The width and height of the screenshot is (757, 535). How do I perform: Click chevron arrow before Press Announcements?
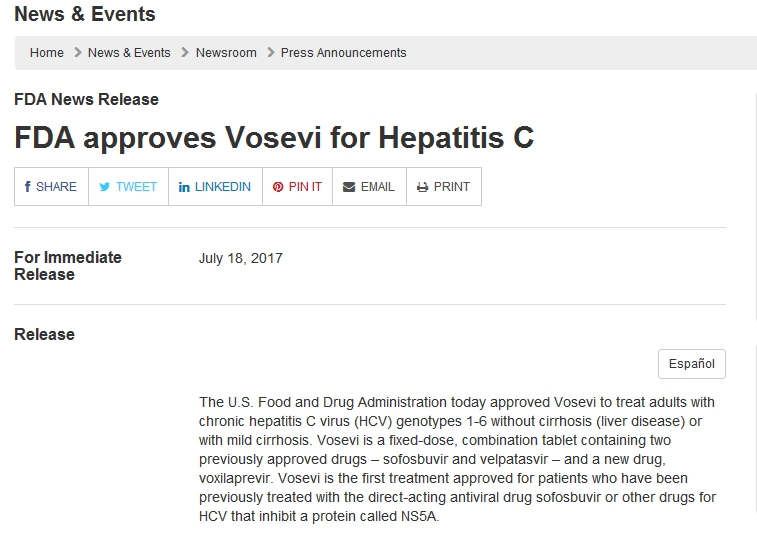click(x=270, y=53)
